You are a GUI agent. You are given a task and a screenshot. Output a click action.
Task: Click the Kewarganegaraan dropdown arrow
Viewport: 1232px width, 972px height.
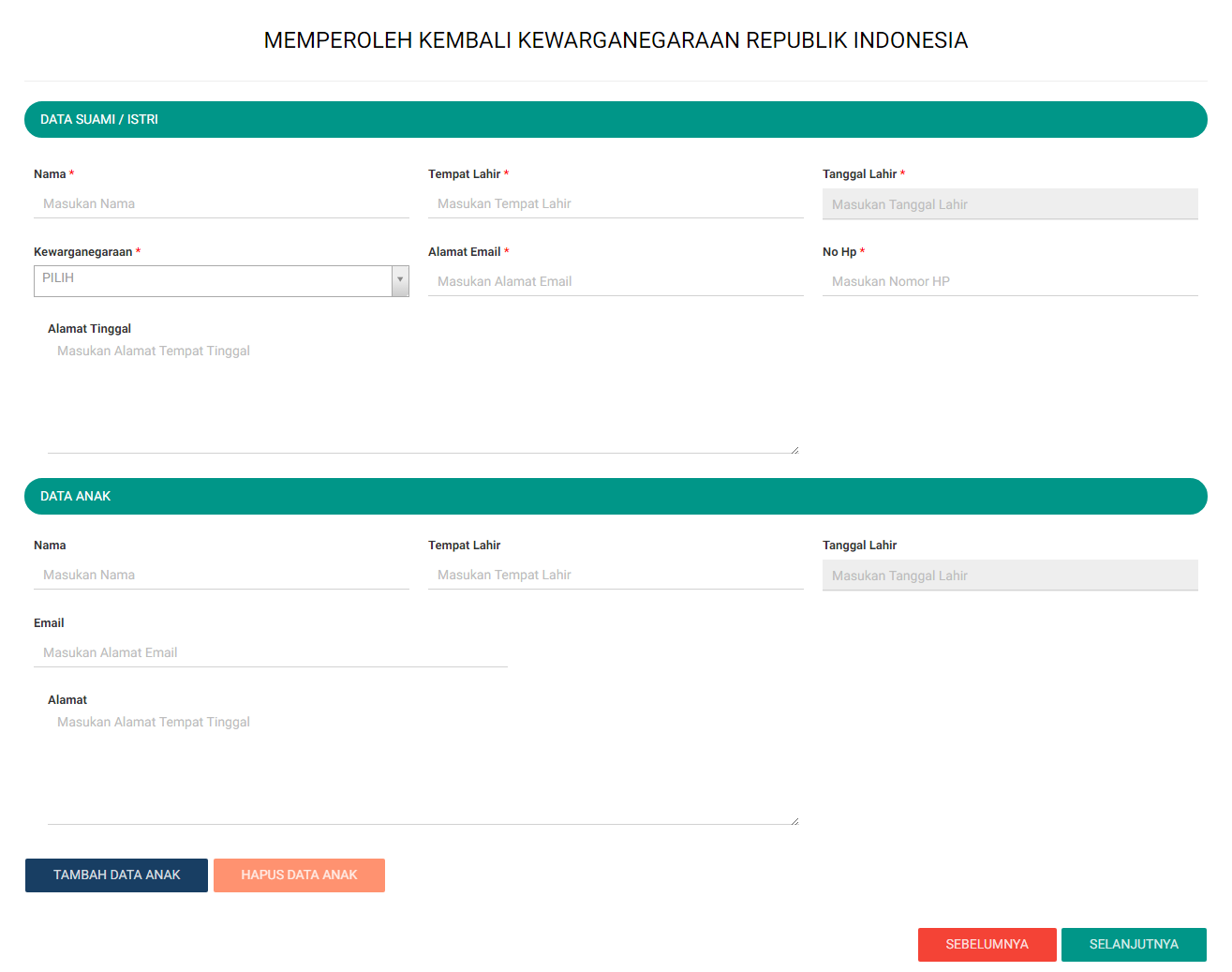[400, 280]
